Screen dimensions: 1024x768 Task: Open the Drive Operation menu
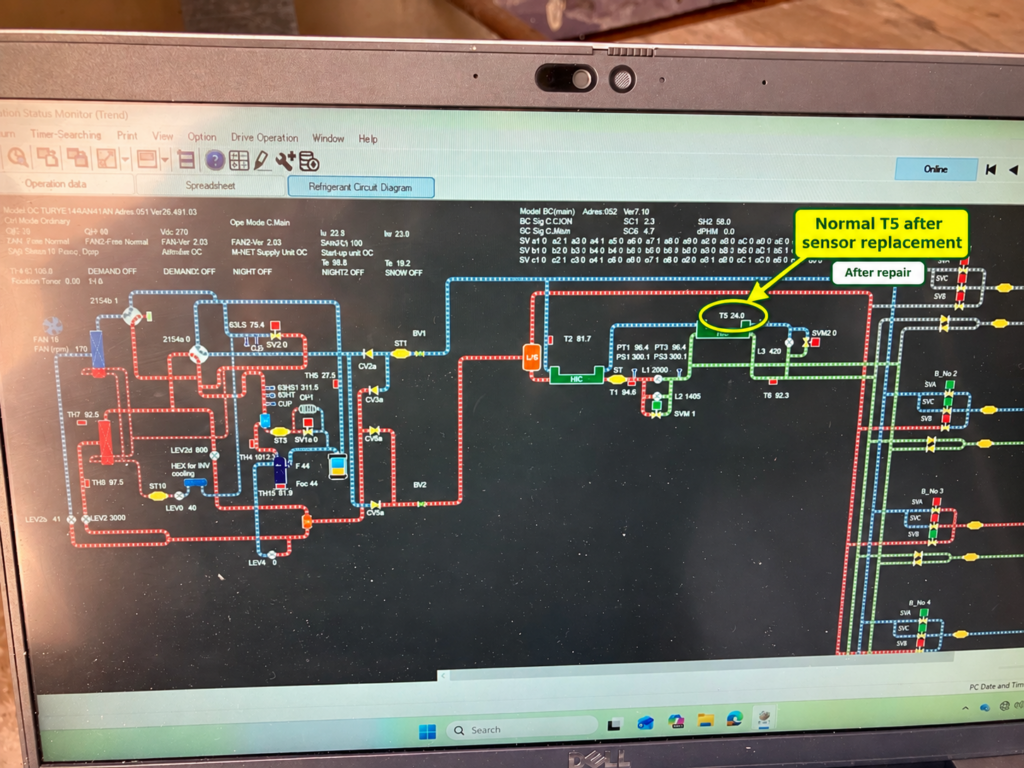coord(264,137)
